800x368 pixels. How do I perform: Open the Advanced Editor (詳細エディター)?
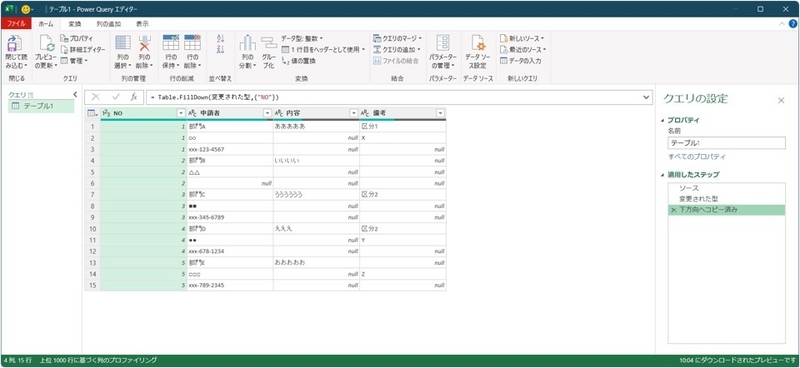coord(83,50)
